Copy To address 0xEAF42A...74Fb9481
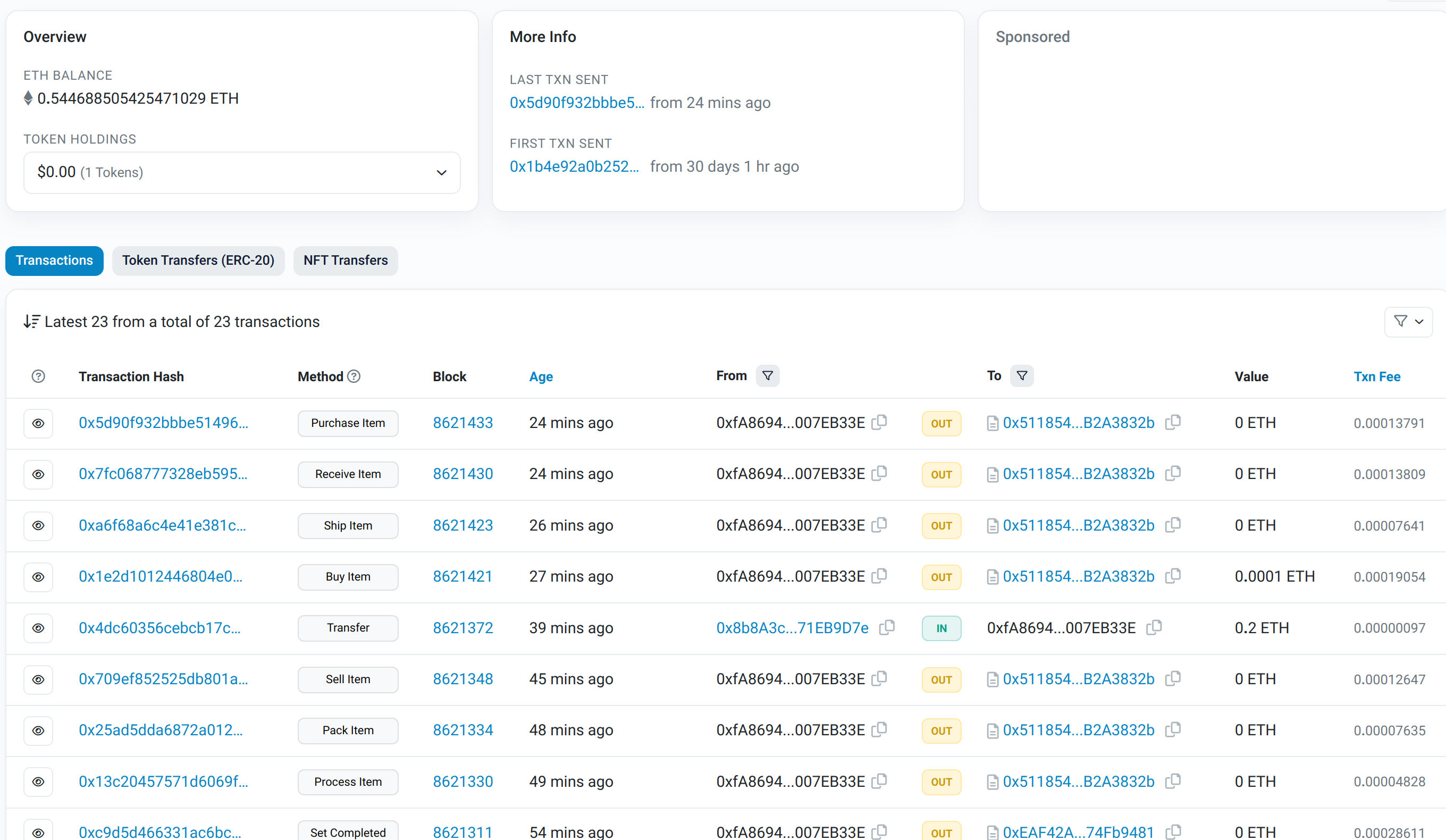This screenshot has width=1446, height=840. (1173, 831)
